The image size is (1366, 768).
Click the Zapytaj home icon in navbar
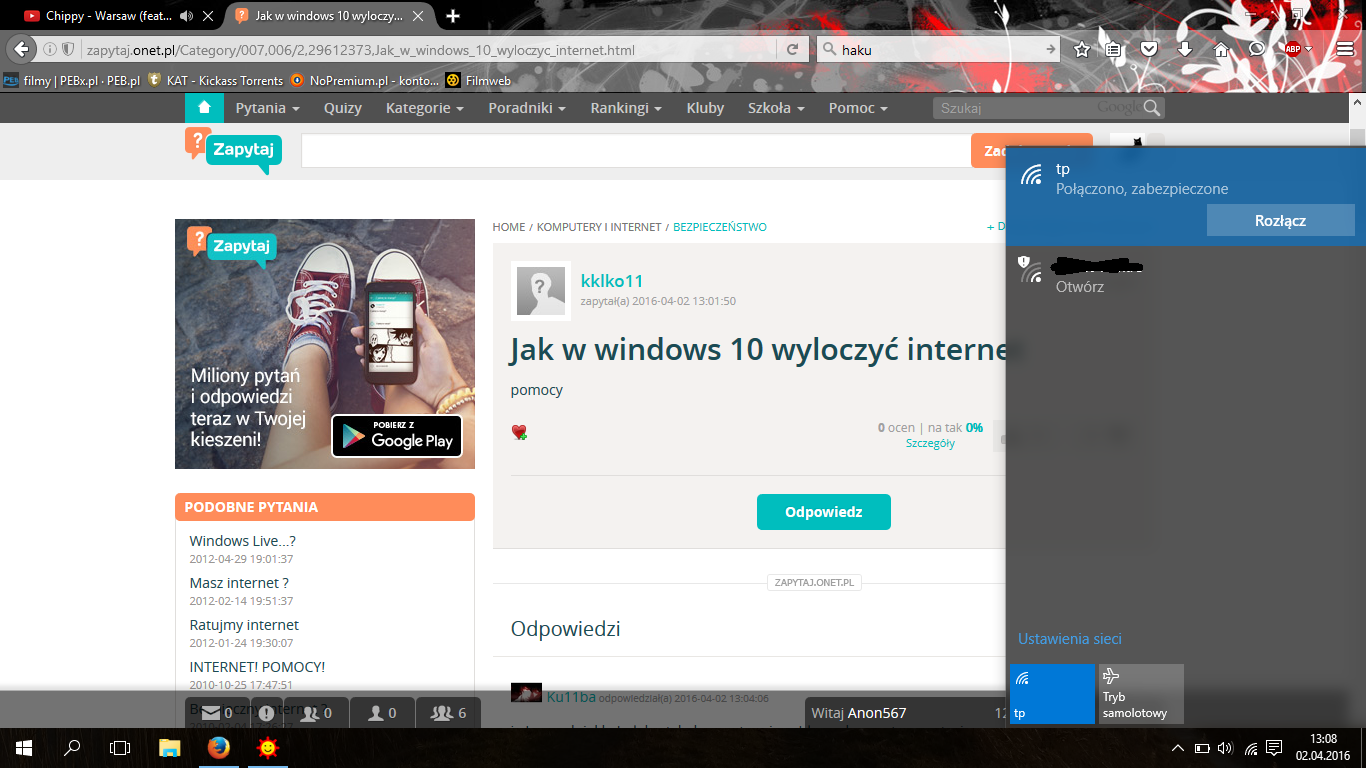tap(204, 108)
